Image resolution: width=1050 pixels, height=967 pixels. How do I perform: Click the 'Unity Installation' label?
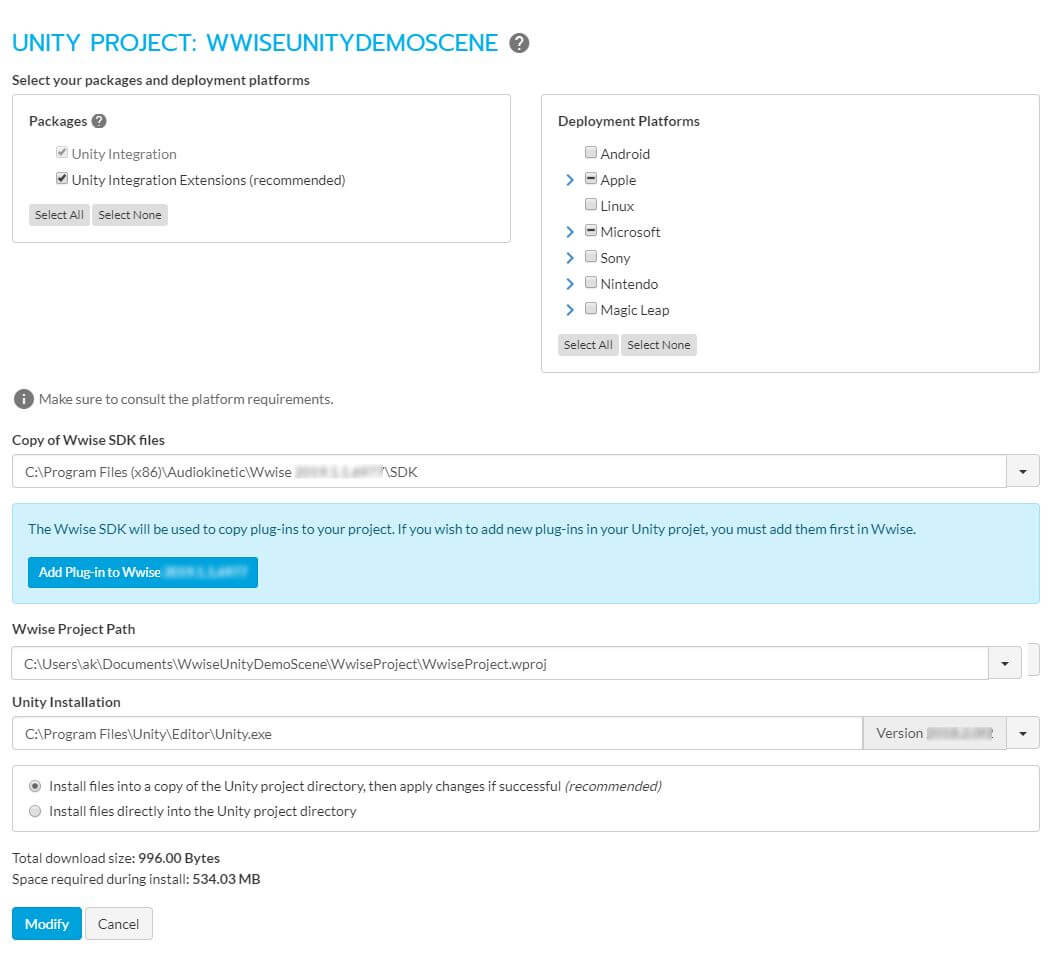66,702
